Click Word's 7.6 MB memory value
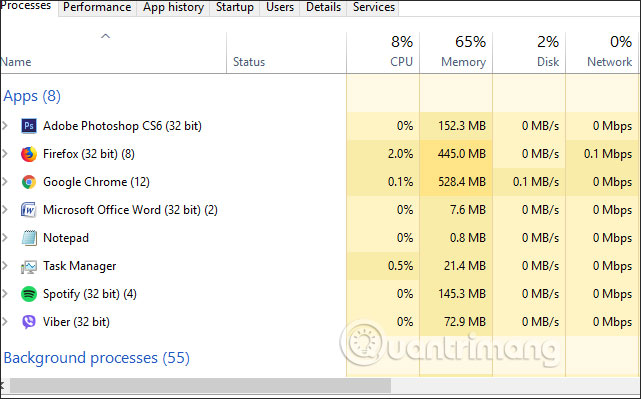Screen dimensions: 641x399 (x=468, y=210)
